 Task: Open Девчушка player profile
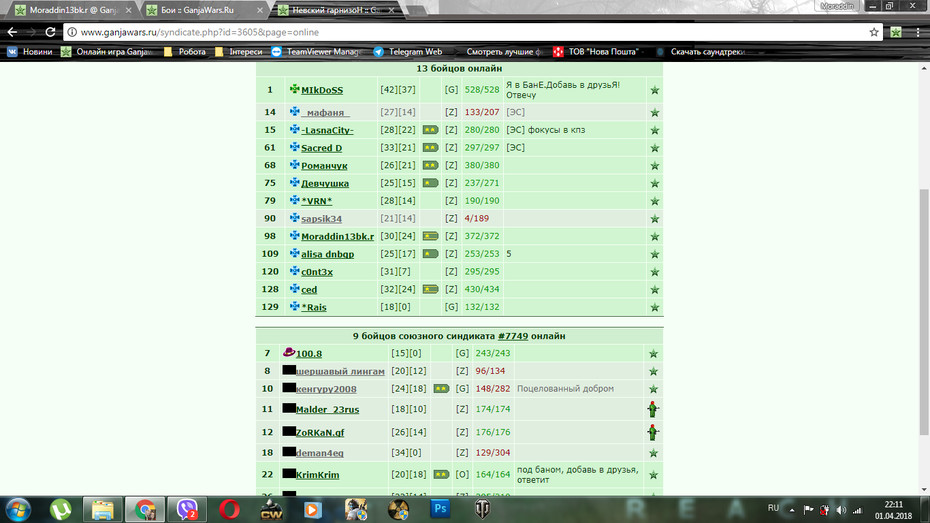click(325, 183)
